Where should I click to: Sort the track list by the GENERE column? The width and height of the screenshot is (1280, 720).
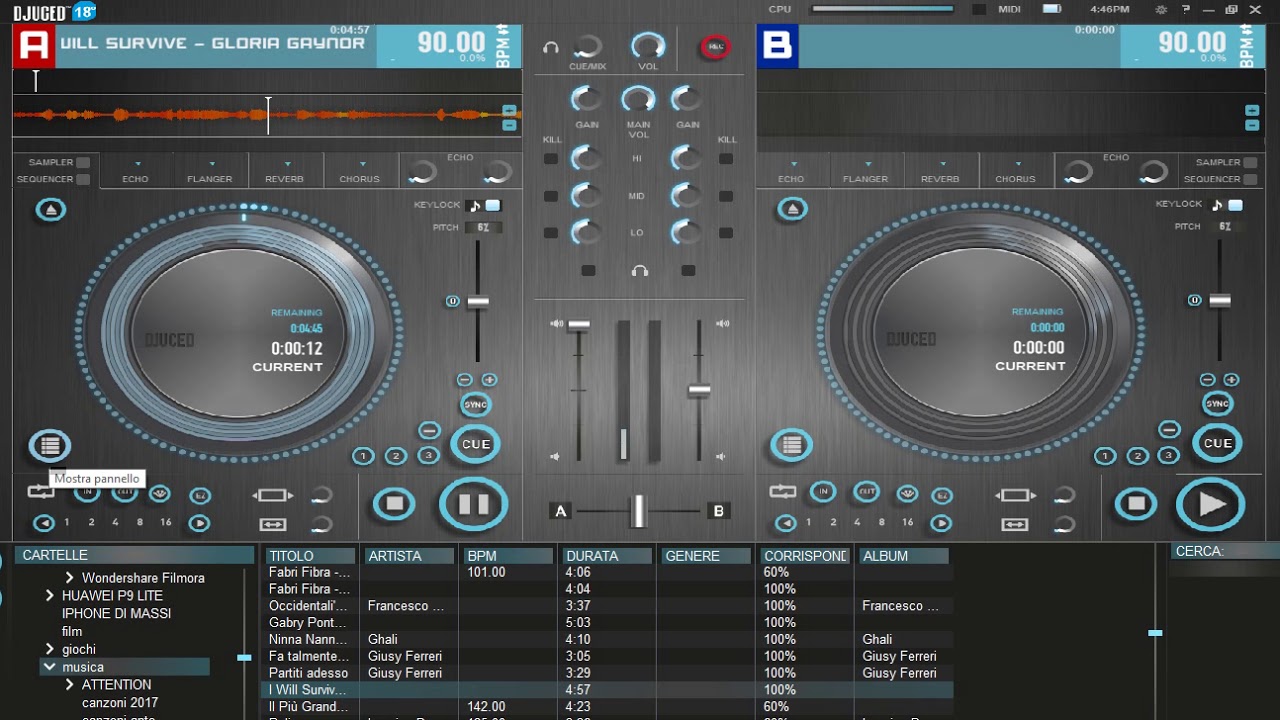[706, 556]
